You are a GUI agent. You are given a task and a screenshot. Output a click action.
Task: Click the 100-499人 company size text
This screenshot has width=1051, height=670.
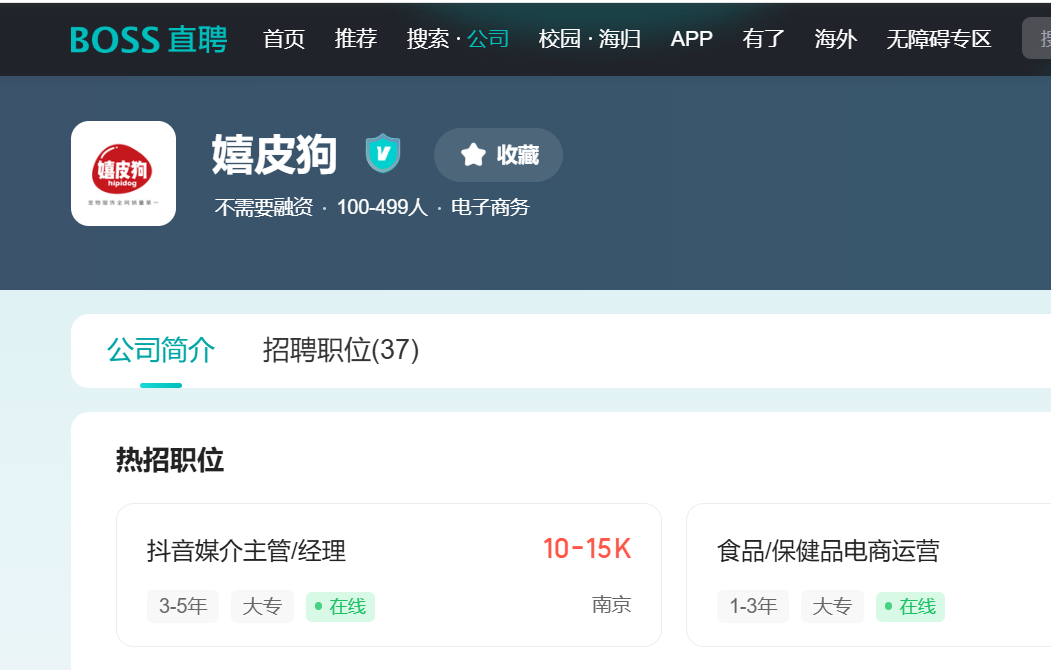382,207
